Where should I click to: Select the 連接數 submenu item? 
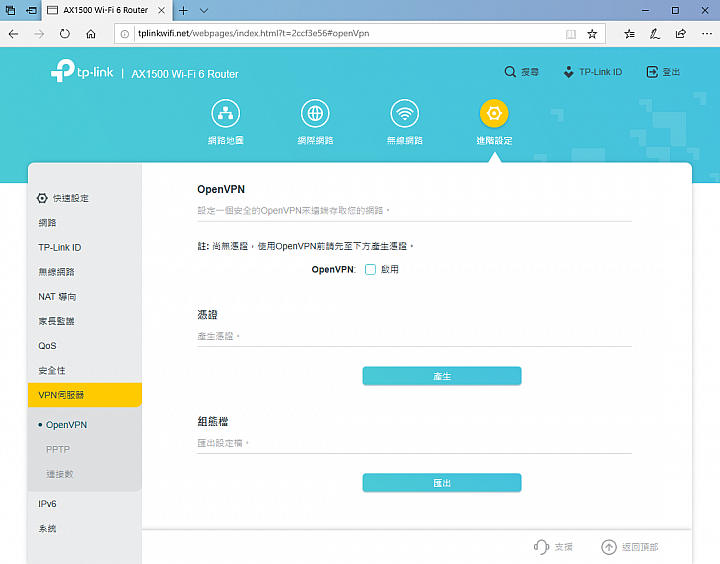[60, 474]
